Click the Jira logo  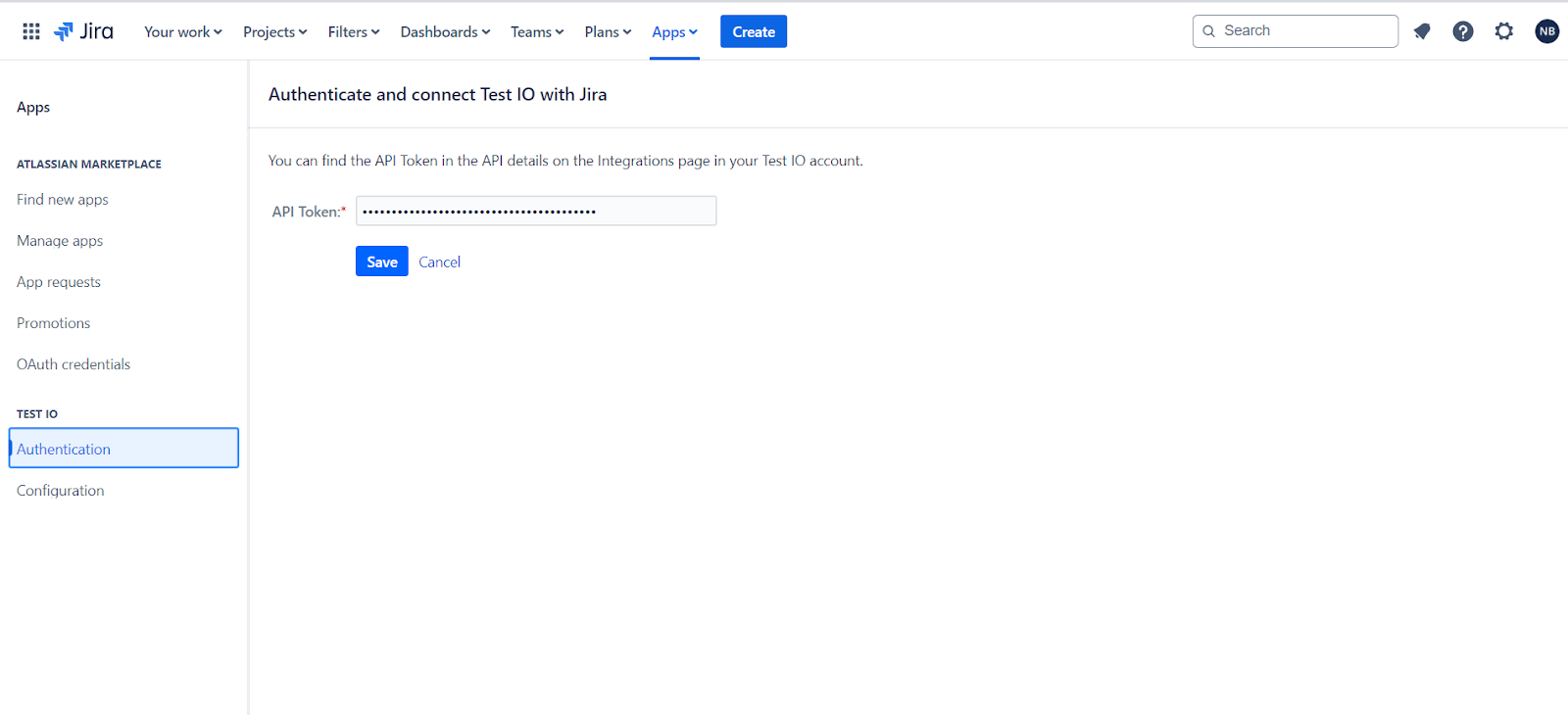pos(83,31)
